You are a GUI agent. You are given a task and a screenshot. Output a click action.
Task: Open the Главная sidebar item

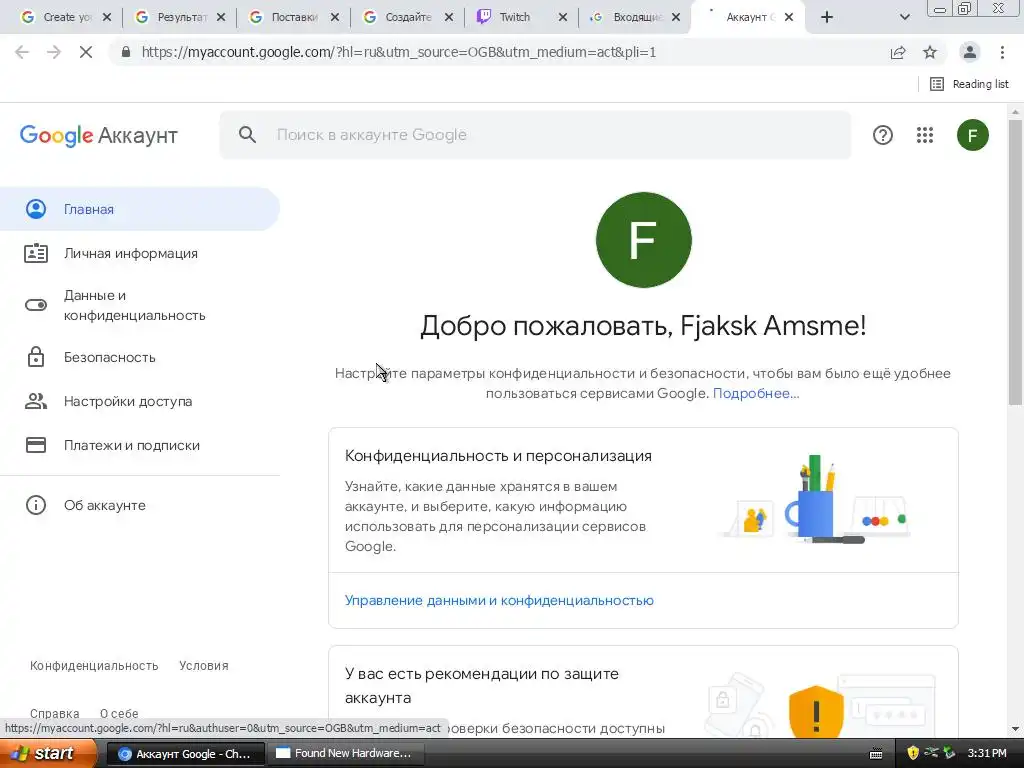pos(140,209)
